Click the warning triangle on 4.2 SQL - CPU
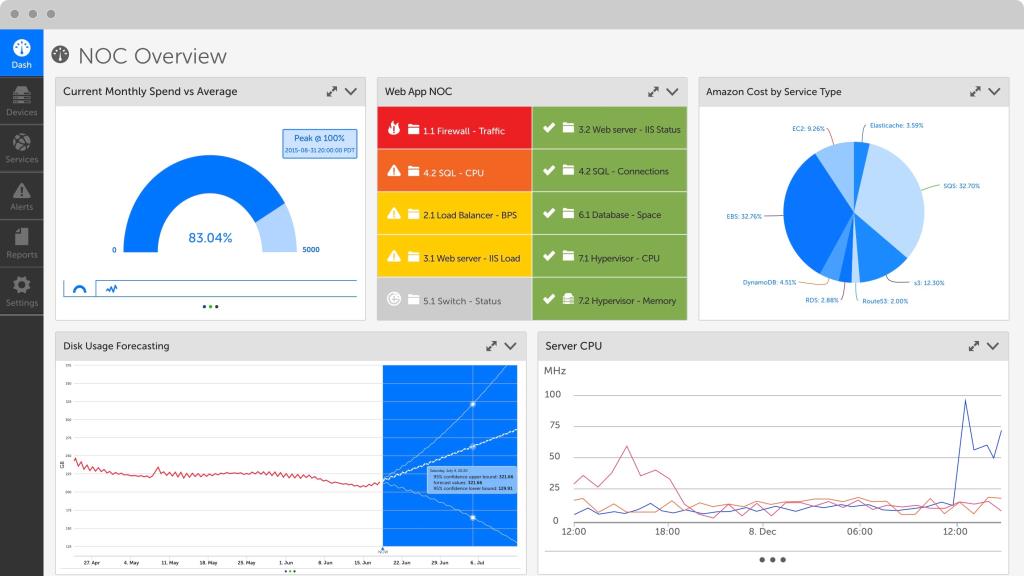 (x=395, y=170)
